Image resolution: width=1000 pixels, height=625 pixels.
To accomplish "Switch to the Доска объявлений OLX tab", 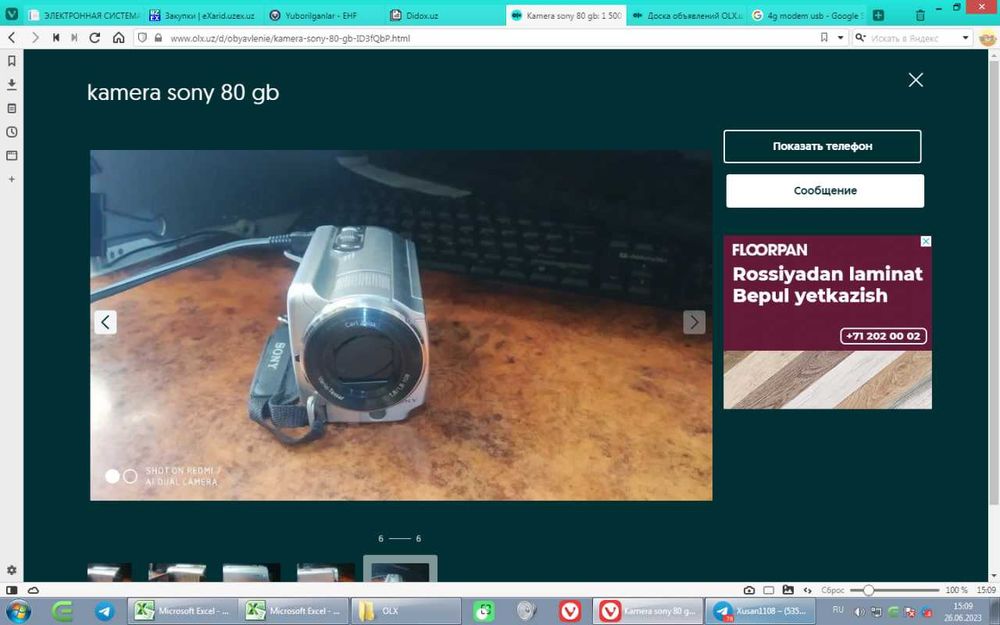I will [x=688, y=15].
